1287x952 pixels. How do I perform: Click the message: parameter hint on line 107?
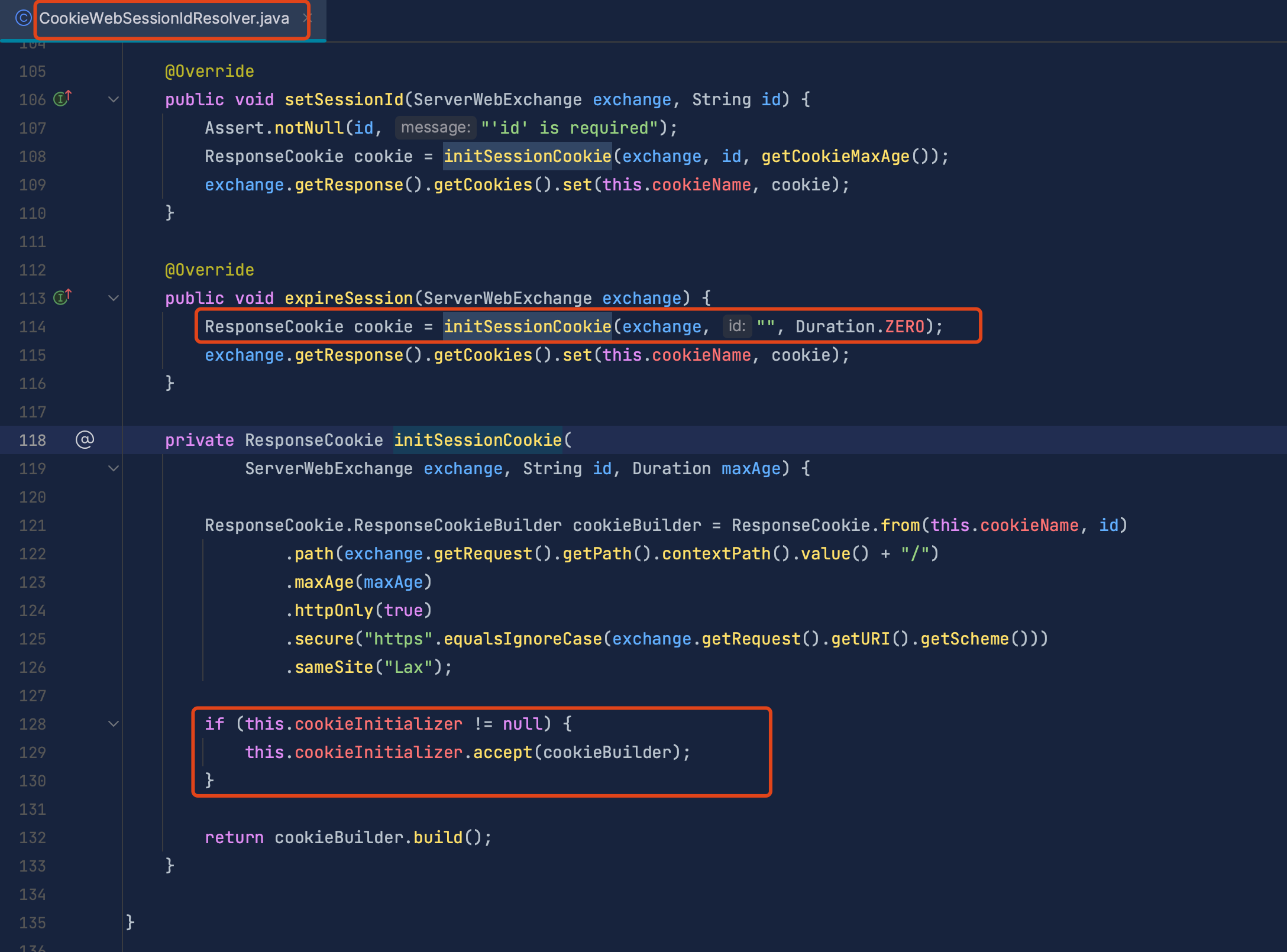click(436, 128)
